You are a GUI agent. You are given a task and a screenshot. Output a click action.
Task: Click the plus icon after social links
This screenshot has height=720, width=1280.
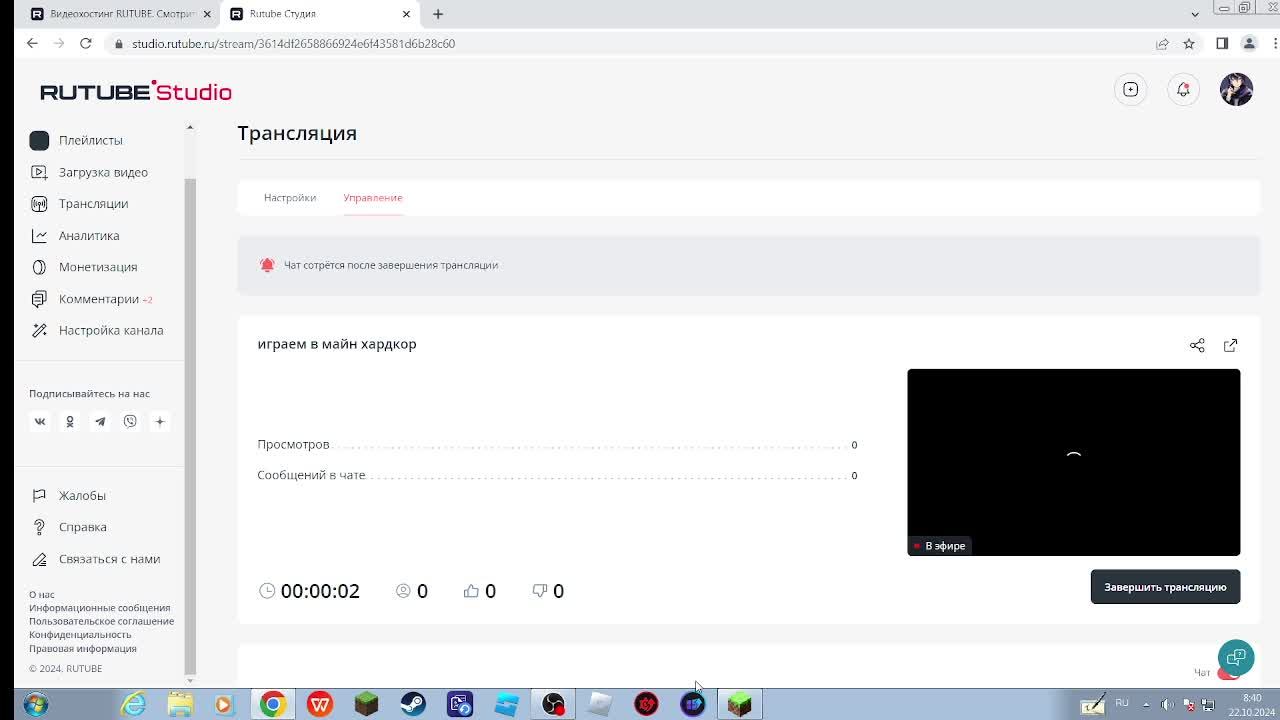(159, 422)
